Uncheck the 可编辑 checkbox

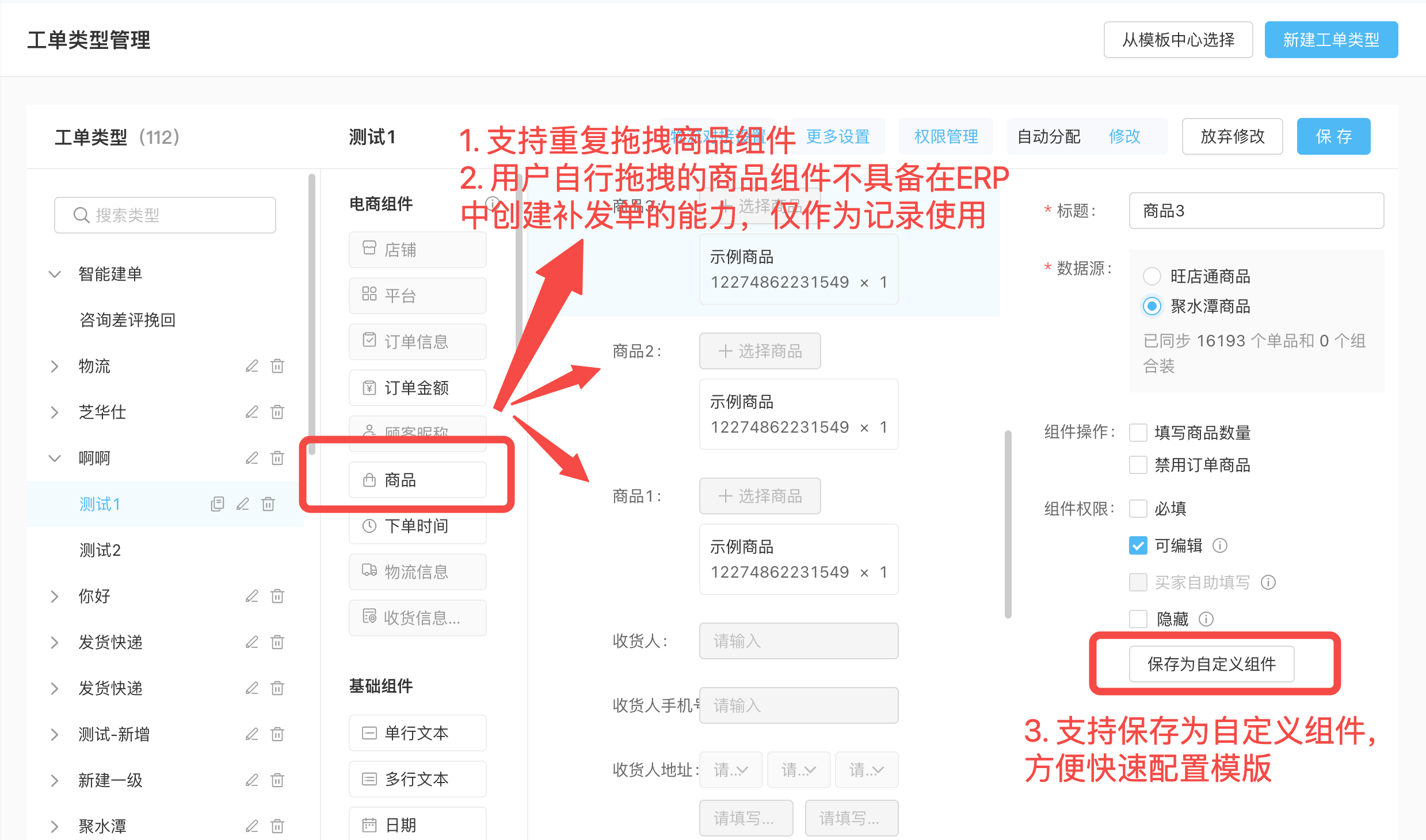[1138, 545]
